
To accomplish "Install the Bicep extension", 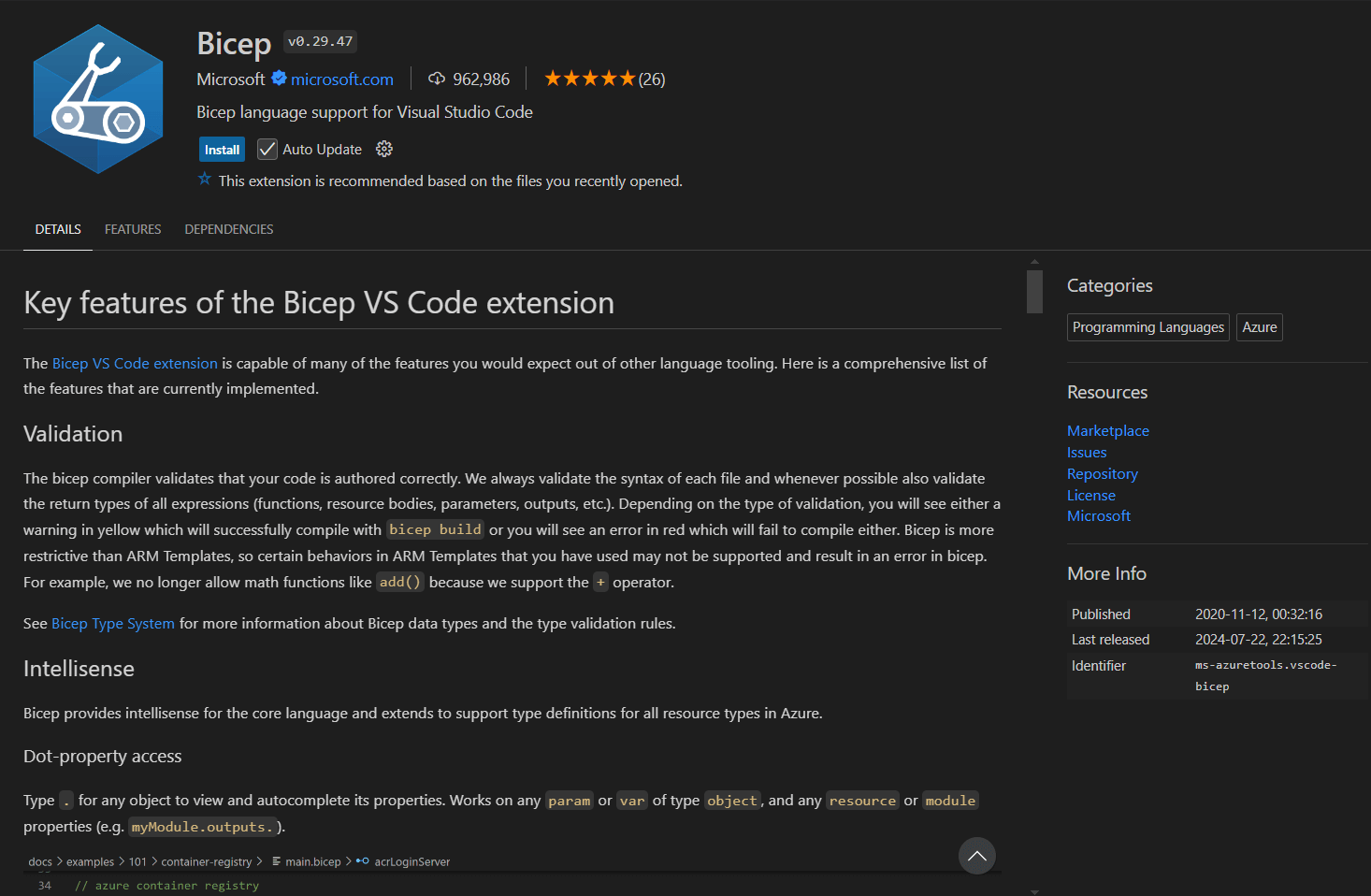I will click(223, 150).
